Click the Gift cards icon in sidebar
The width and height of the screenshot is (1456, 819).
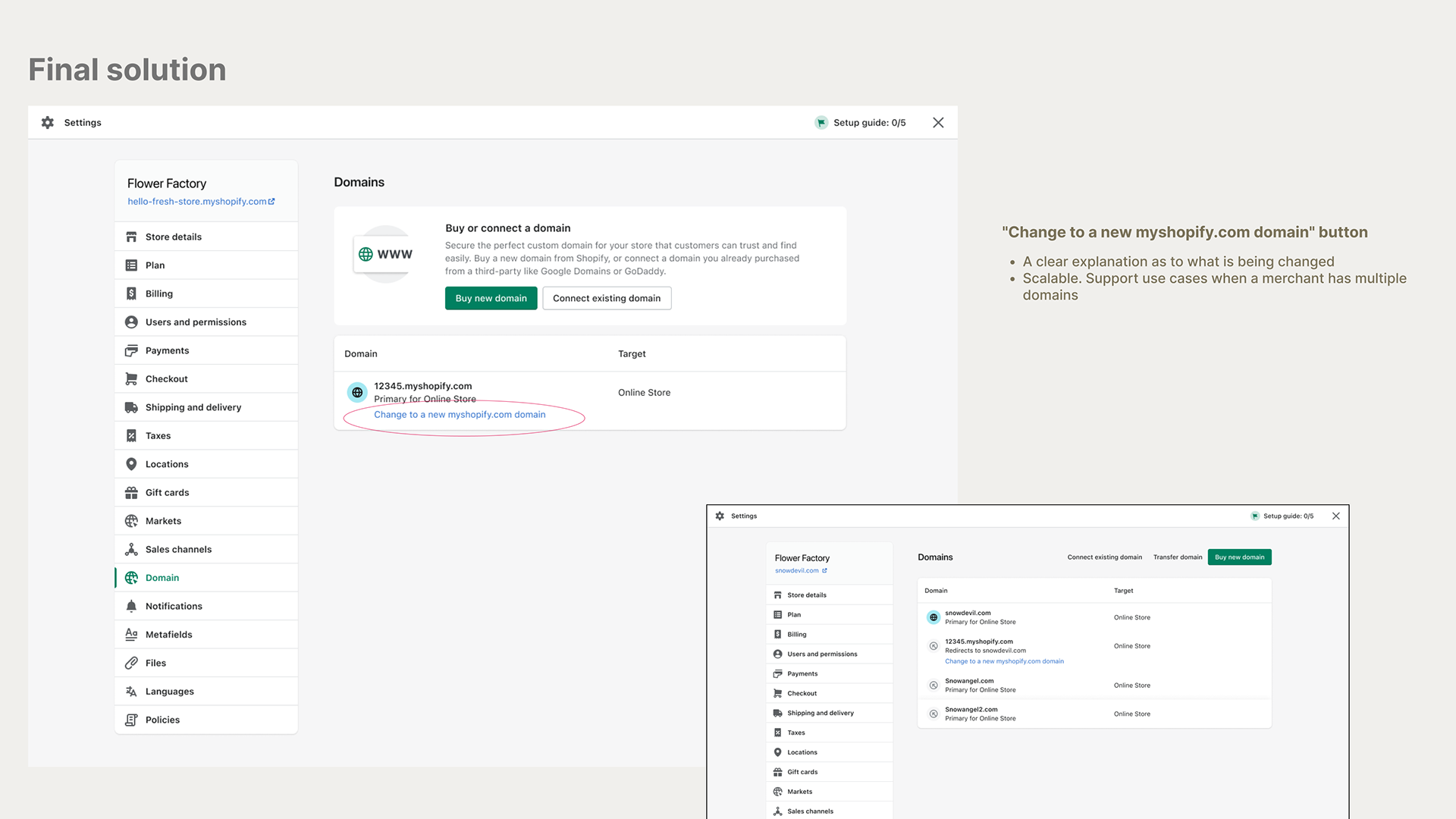point(131,493)
